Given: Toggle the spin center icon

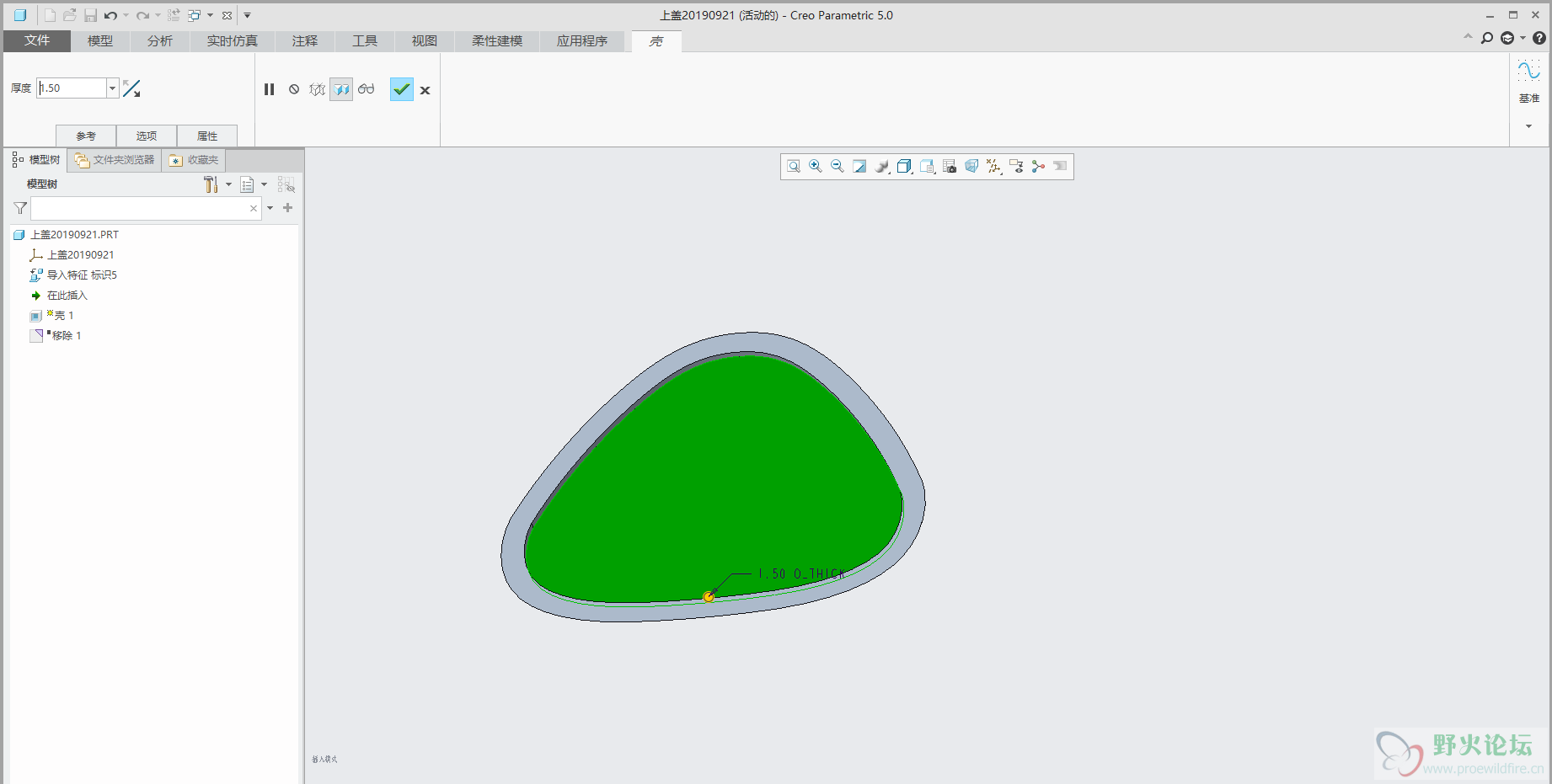Looking at the screenshot, I should [1038, 167].
